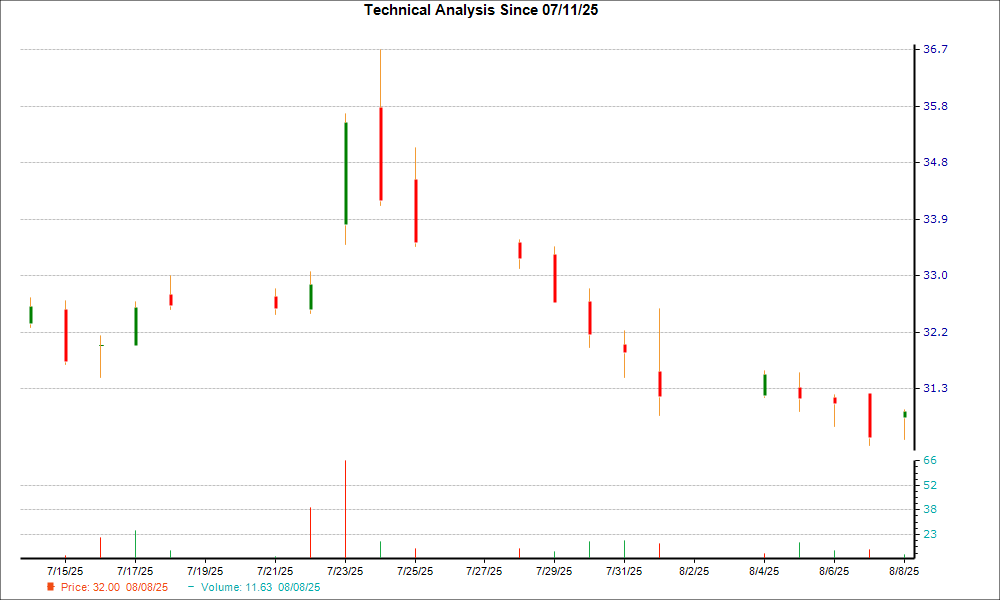Screen dimensions: 1000x600
Task: Click the 8/8/25 date label
Action: click(x=904, y=571)
